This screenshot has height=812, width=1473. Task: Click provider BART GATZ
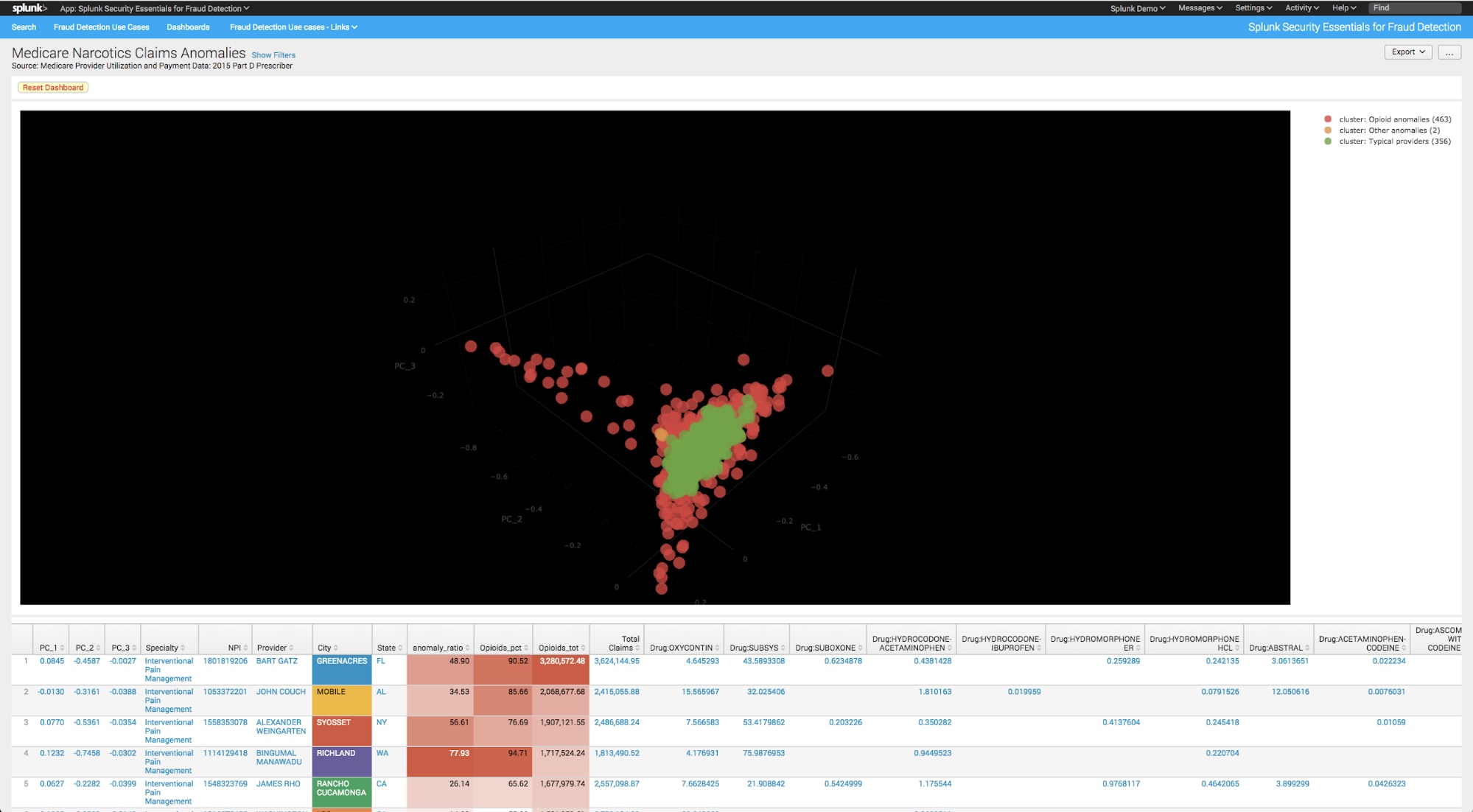(x=277, y=661)
